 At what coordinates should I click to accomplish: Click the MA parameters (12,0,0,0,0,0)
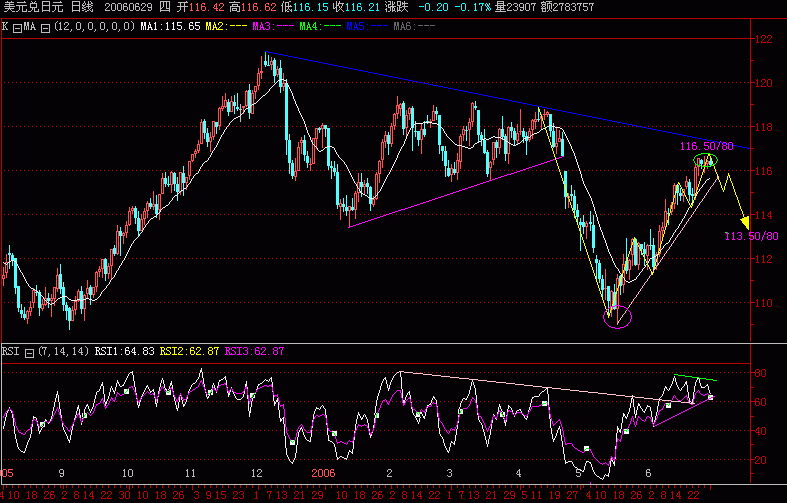(x=94, y=27)
